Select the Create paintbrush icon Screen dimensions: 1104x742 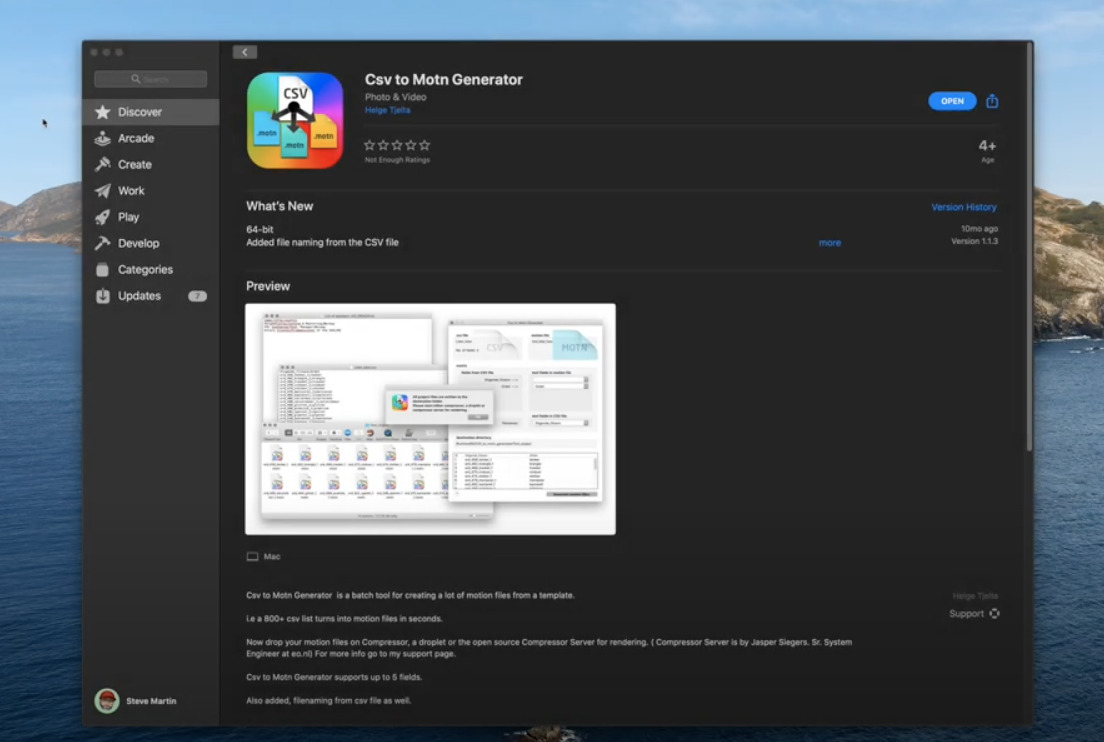(103, 164)
